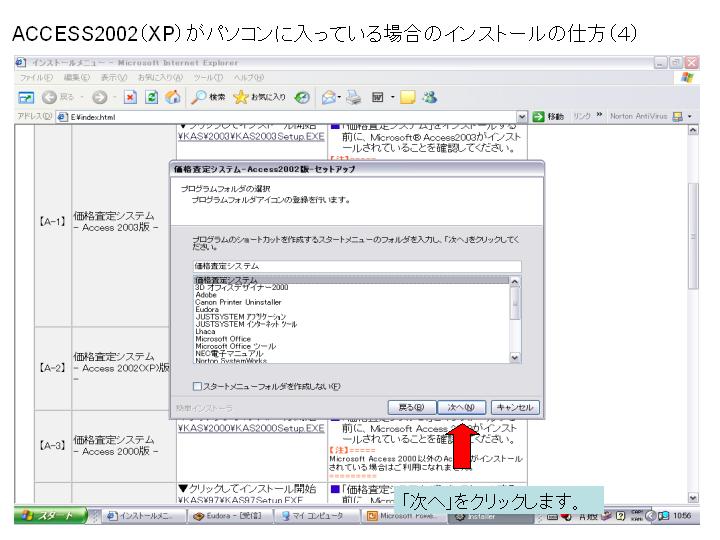
Task: Click the folder list scroll-up arrow
Action: (x=515, y=281)
